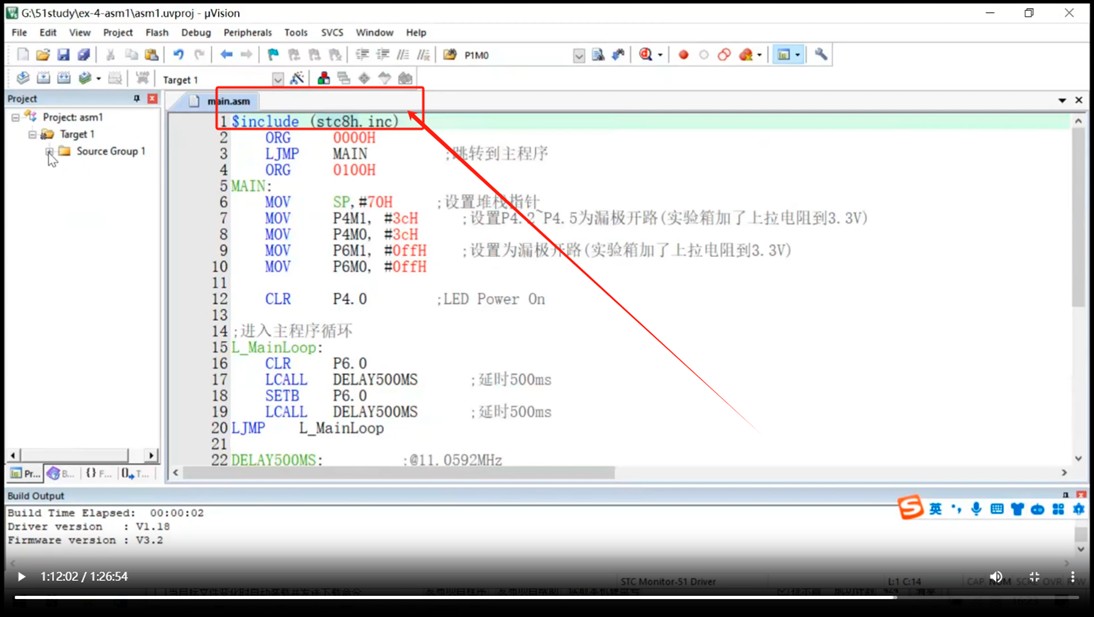Seek on the video progress bar
The width and height of the screenshot is (1094, 617).
[547, 597]
